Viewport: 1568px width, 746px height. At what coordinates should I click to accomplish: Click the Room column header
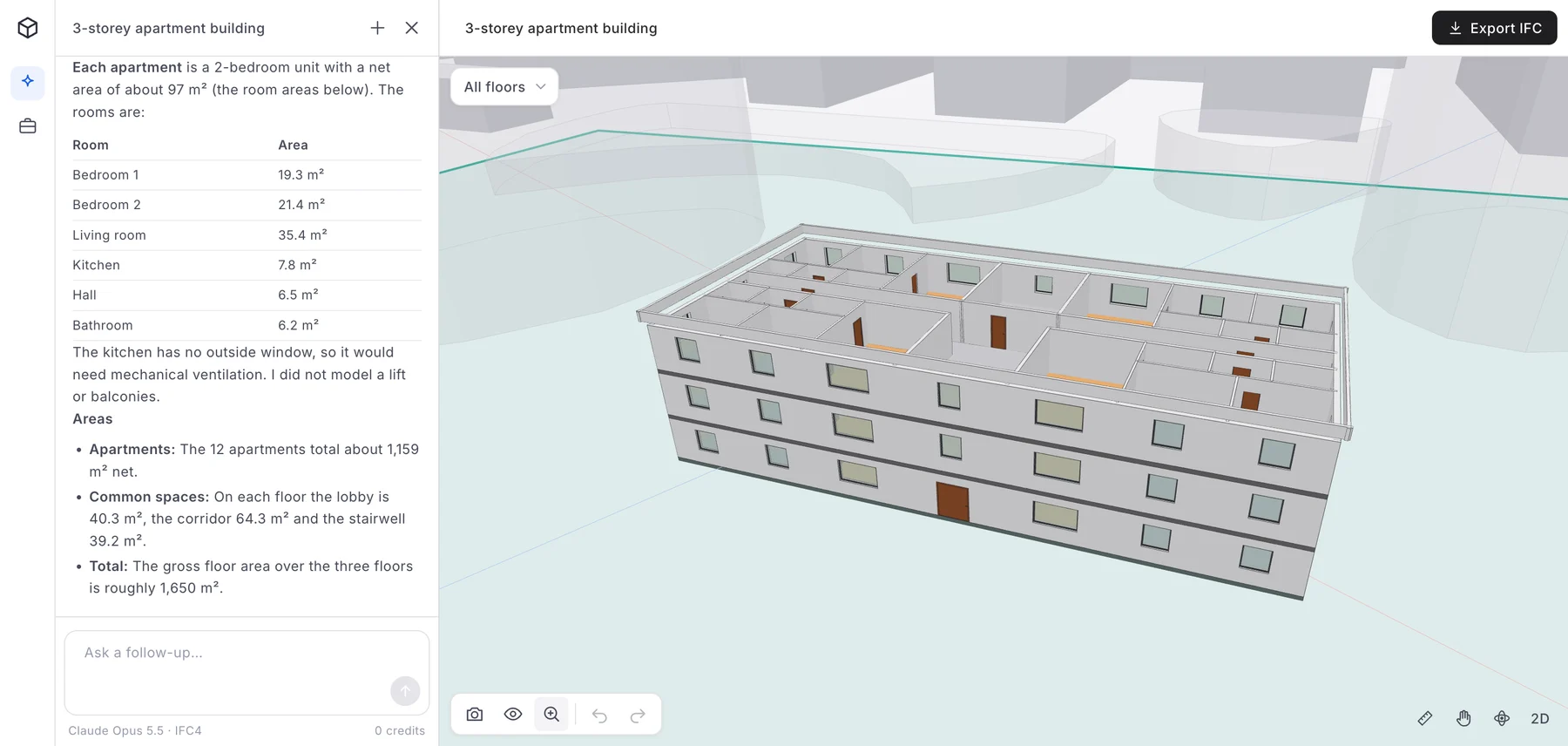[x=91, y=145]
